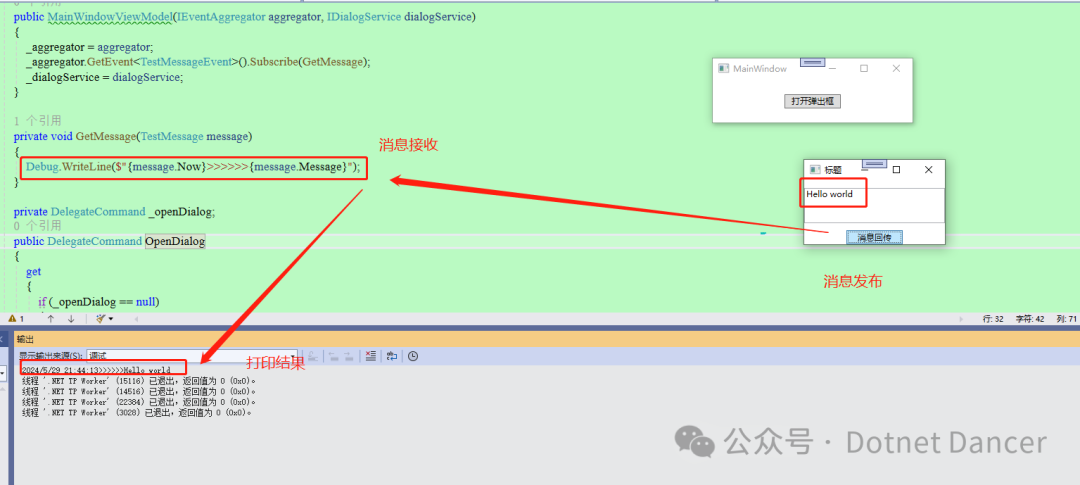Click the MainWindow title bar app icon
This screenshot has height=485, width=1080.
[x=723, y=68]
